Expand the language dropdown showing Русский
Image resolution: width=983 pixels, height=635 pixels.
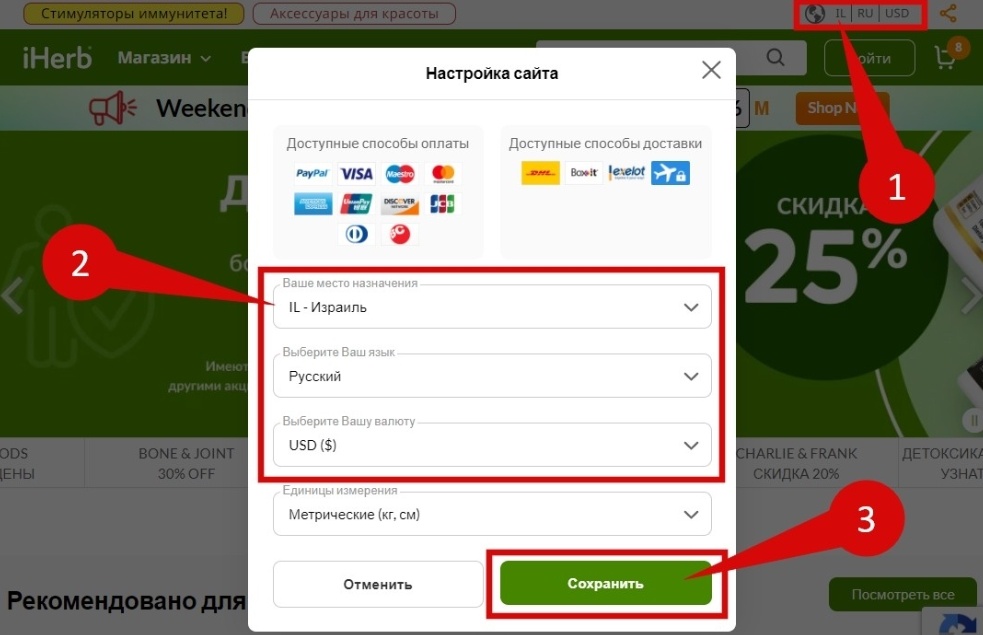coord(492,375)
